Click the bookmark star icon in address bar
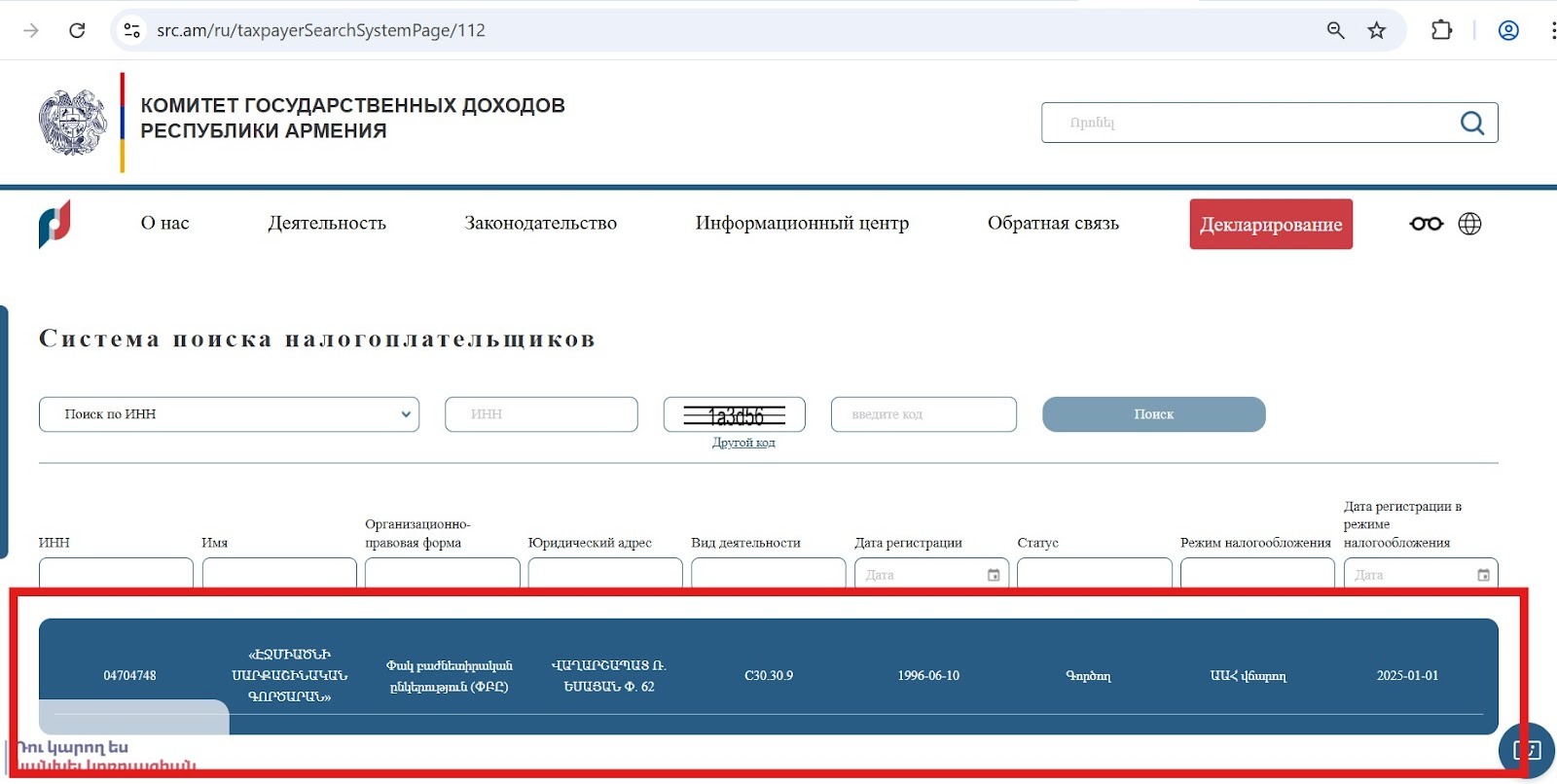This screenshot has width=1557, height=784. 1376,30
